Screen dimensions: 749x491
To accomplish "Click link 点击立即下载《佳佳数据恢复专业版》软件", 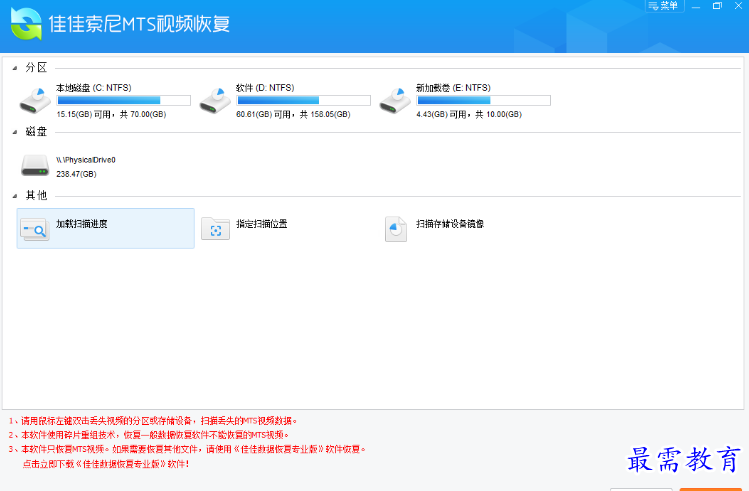I will (x=106, y=464).
